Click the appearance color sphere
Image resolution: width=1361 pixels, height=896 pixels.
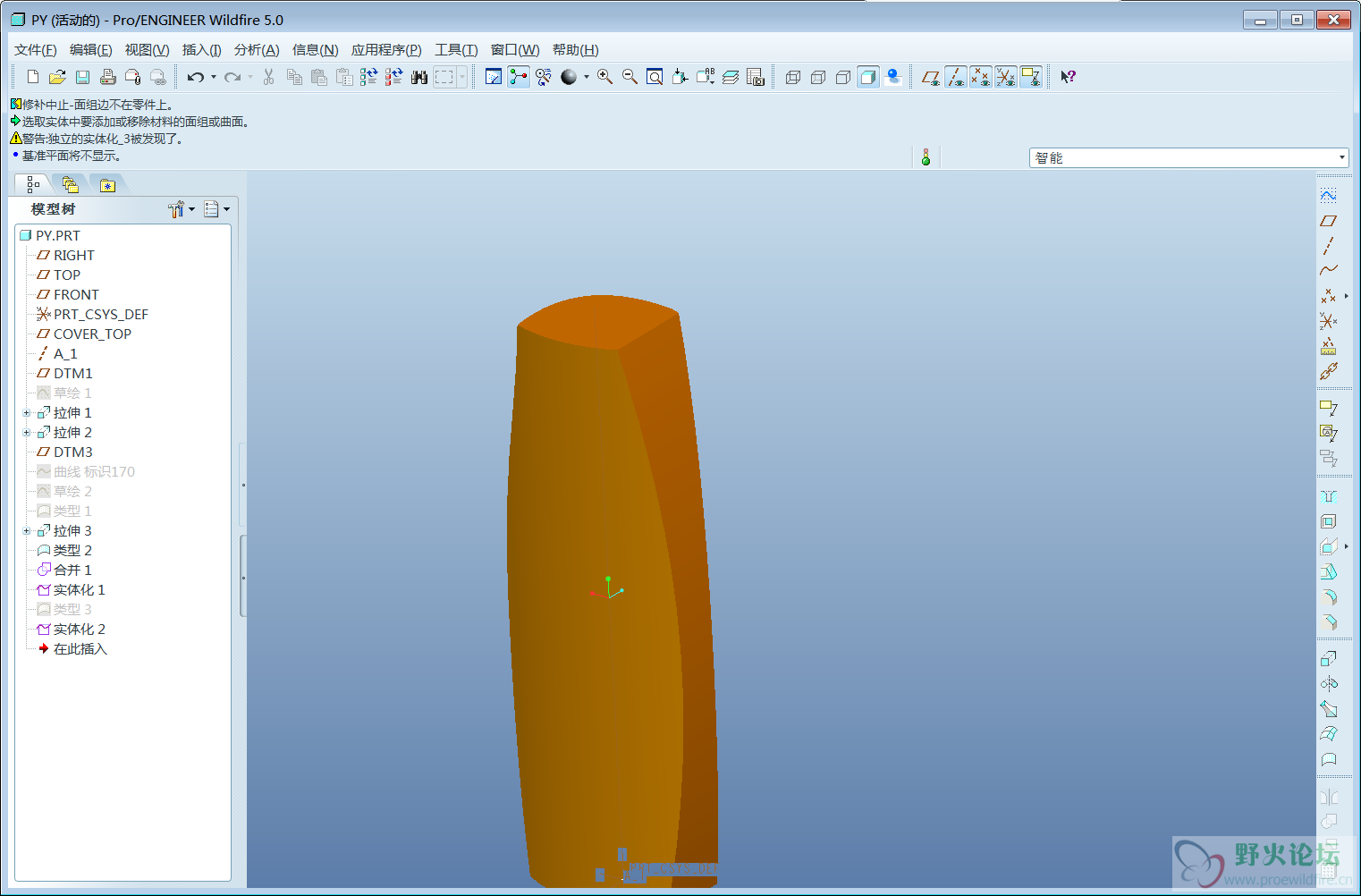point(569,77)
